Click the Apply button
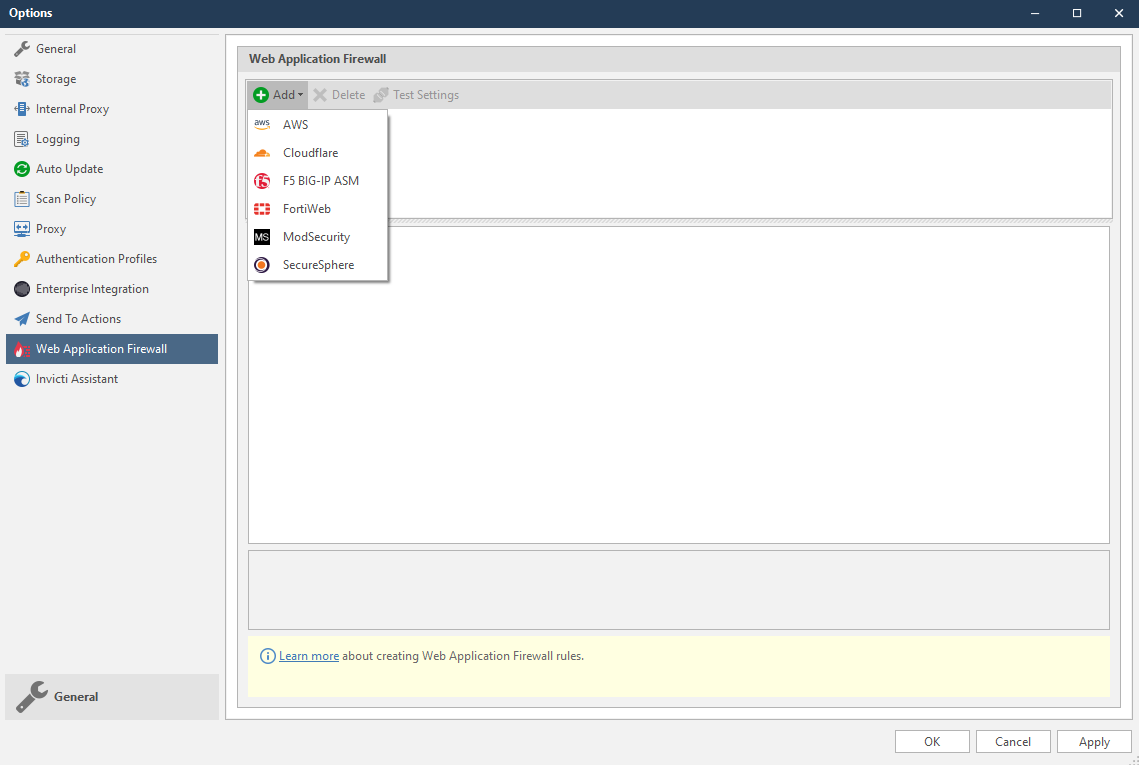The image size is (1139, 765). pos(1094,741)
